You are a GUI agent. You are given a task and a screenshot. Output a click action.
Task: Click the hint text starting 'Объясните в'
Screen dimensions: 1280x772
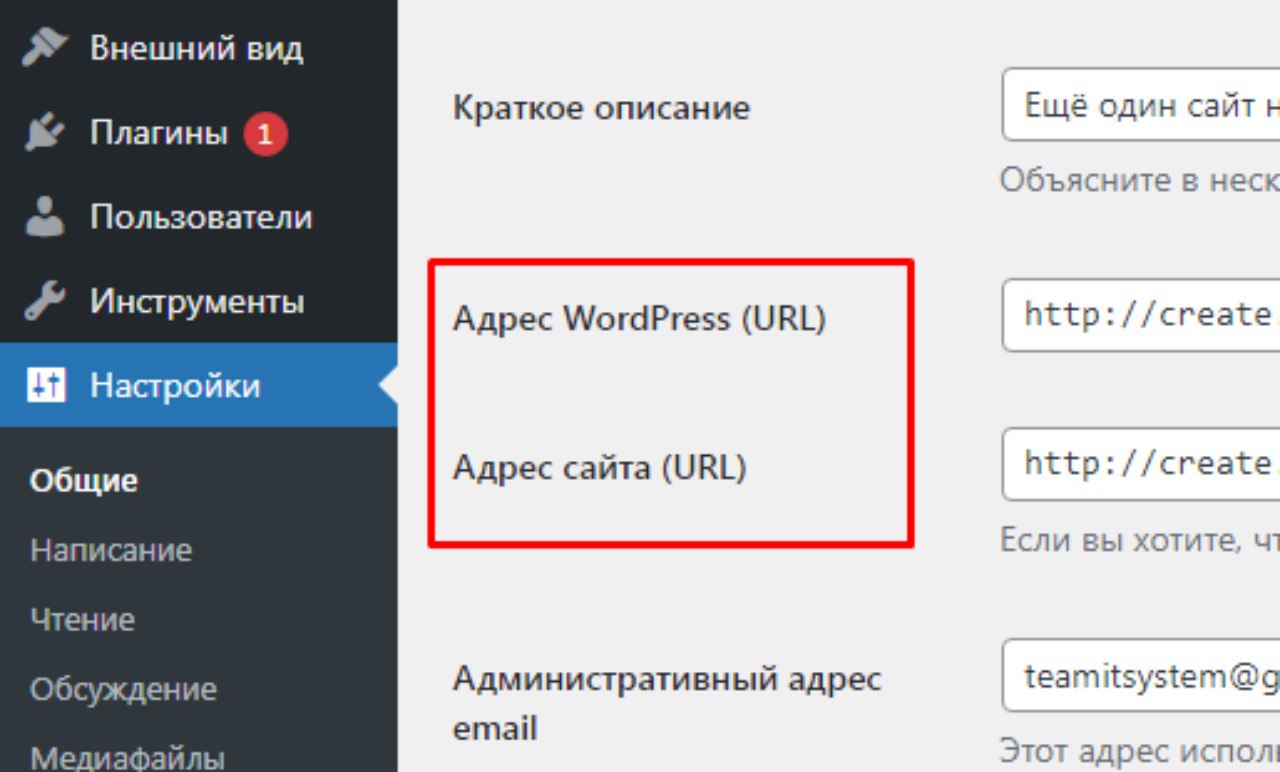tap(1140, 180)
